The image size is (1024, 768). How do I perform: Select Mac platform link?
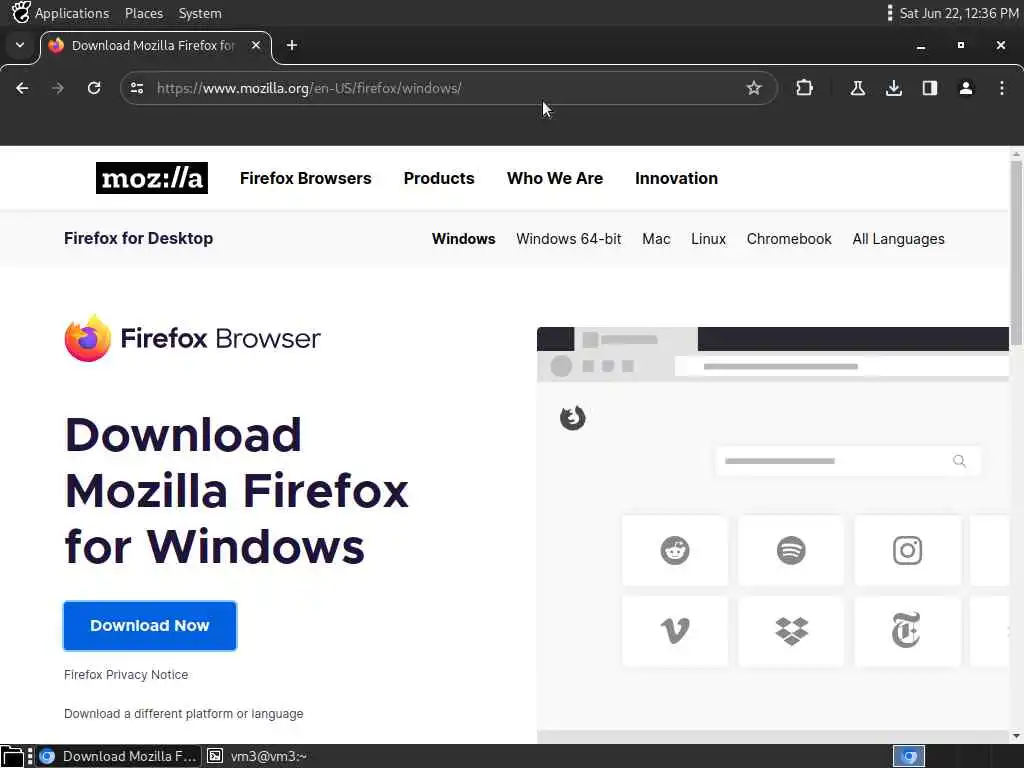656,239
